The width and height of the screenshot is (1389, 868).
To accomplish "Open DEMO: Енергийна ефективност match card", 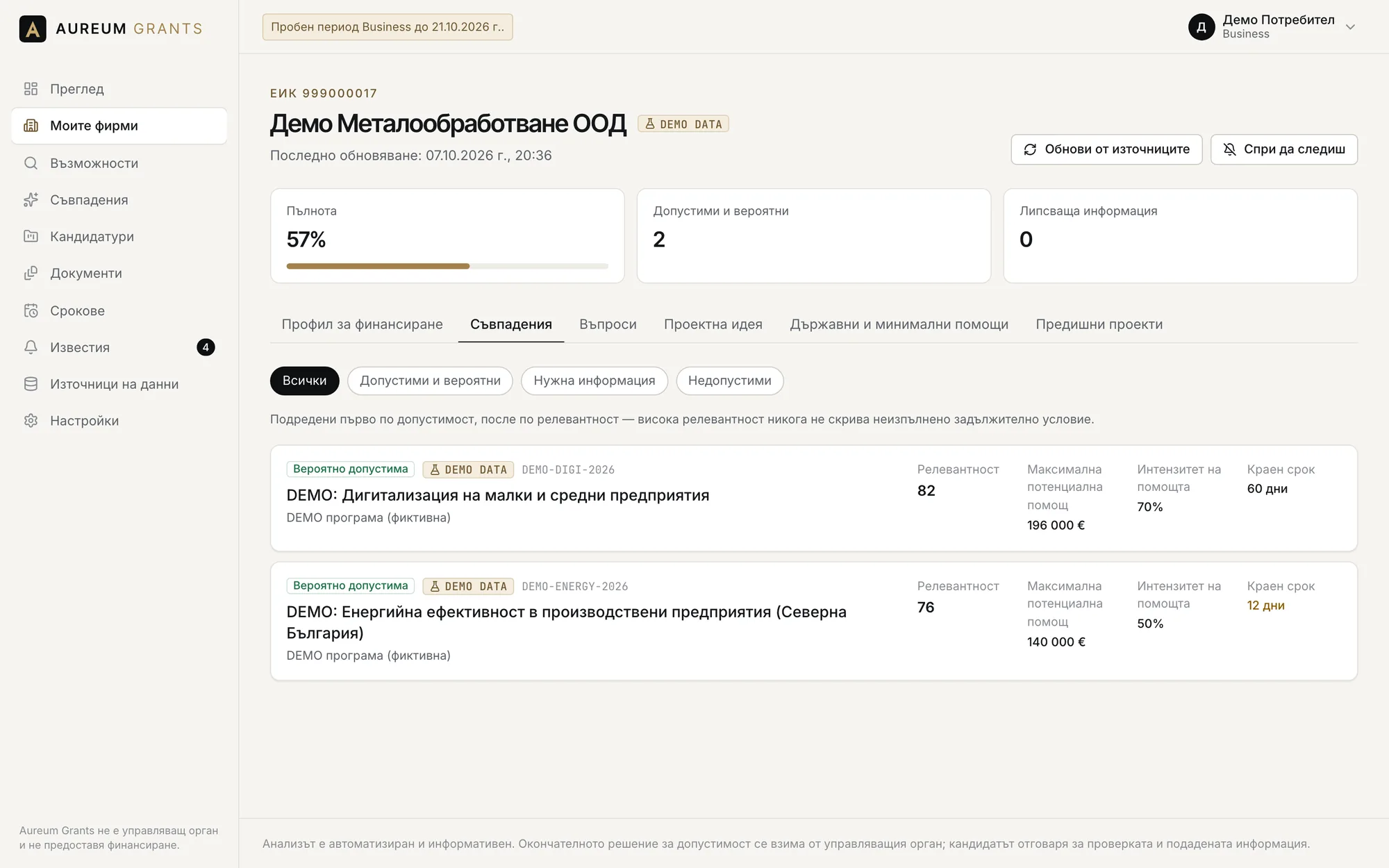I will click(x=813, y=621).
